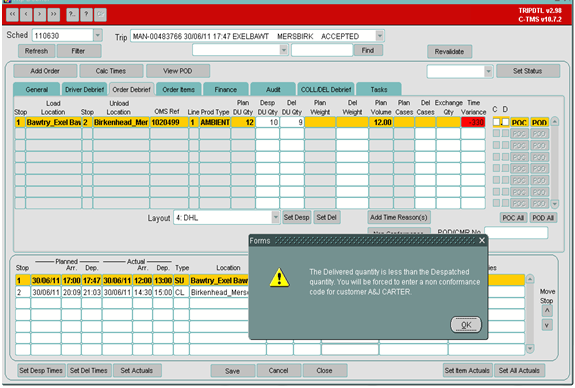Tick the C checkbox on the third row
The height and width of the screenshot is (388, 575).
point(497,145)
